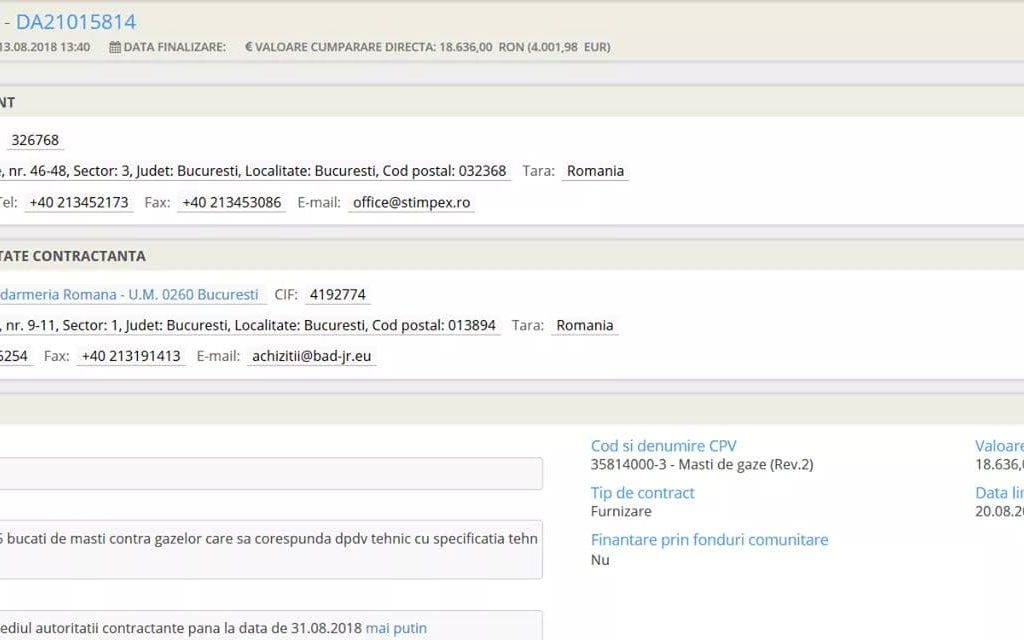Screen dimensions: 1024x640
Task: Click the empty text field above the description
Action: click(270, 474)
